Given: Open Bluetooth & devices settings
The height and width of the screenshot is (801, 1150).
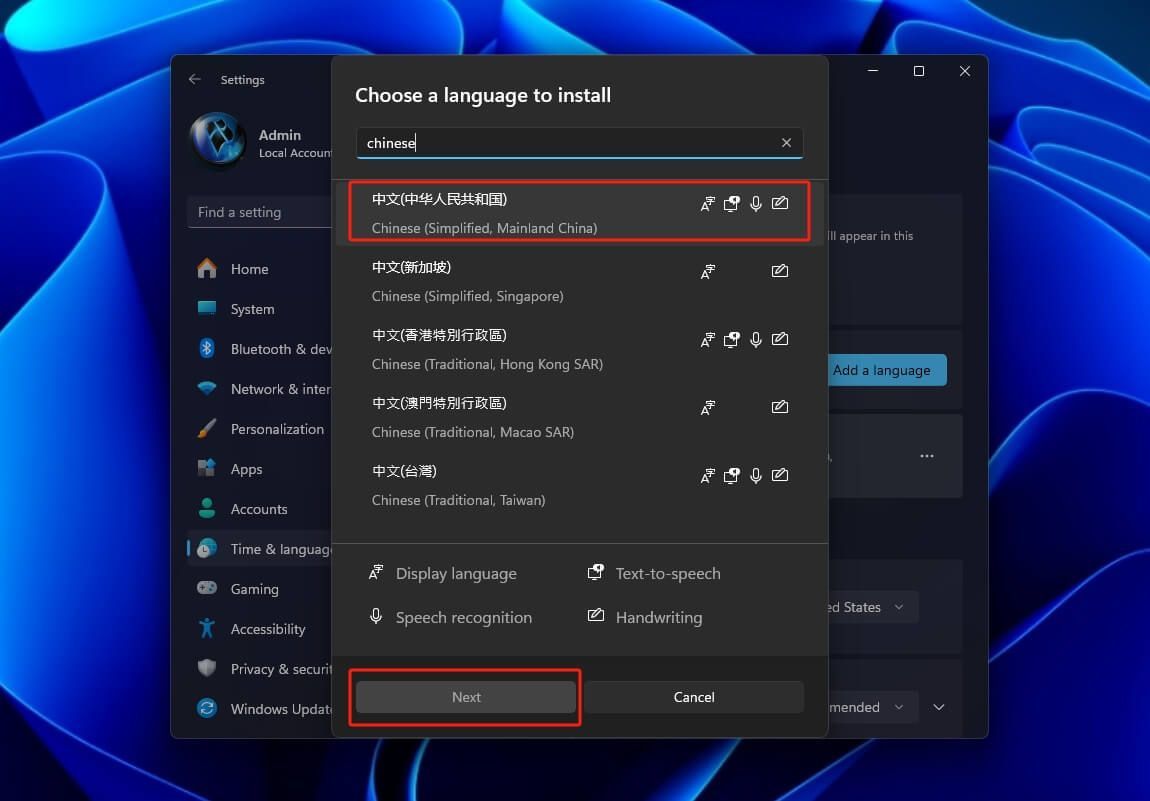Looking at the screenshot, I should (260, 349).
